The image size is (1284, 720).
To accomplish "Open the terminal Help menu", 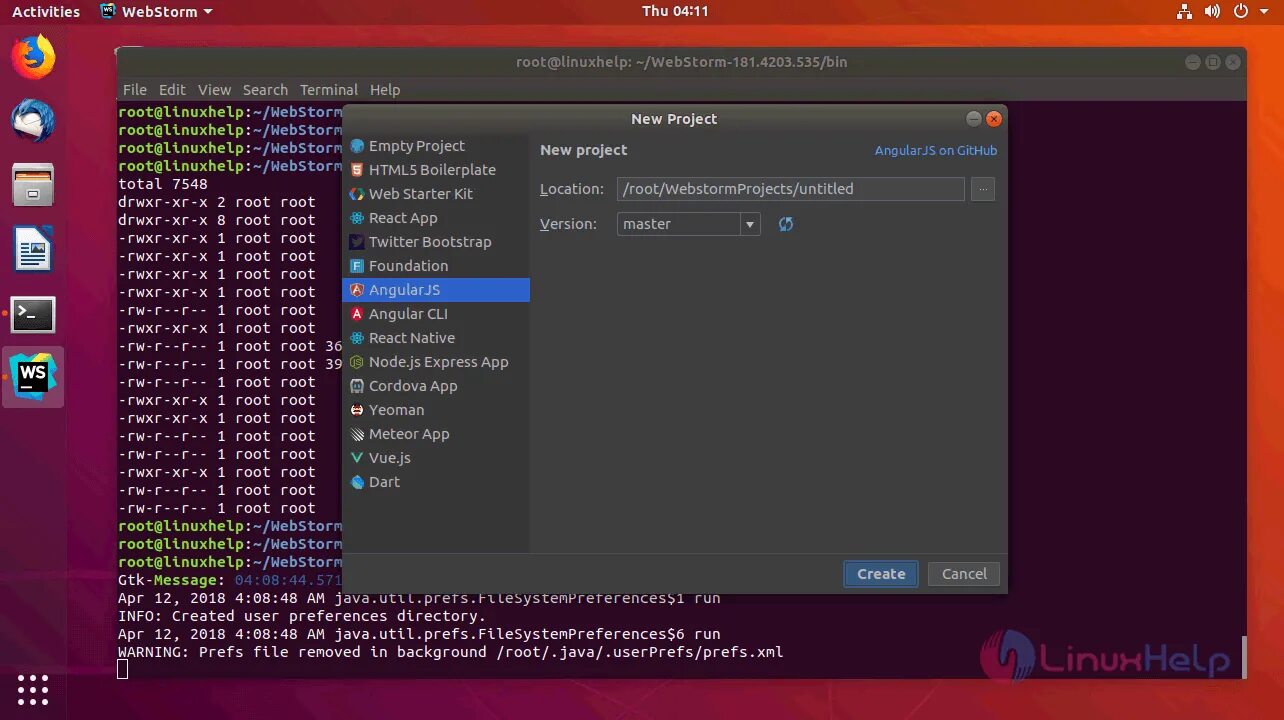I will 385,90.
